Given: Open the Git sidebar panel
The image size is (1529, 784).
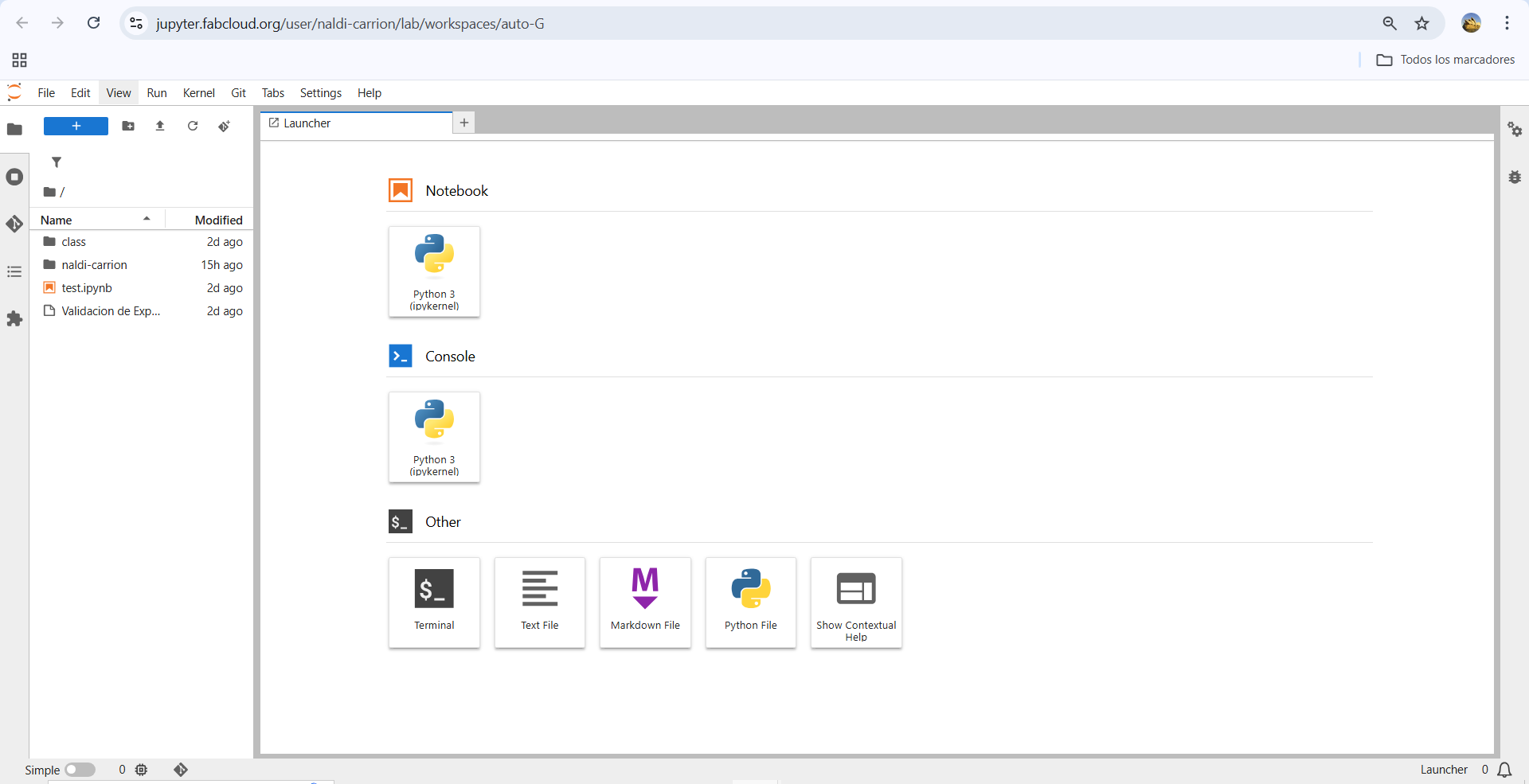Looking at the screenshot, I should pos(14,224).
